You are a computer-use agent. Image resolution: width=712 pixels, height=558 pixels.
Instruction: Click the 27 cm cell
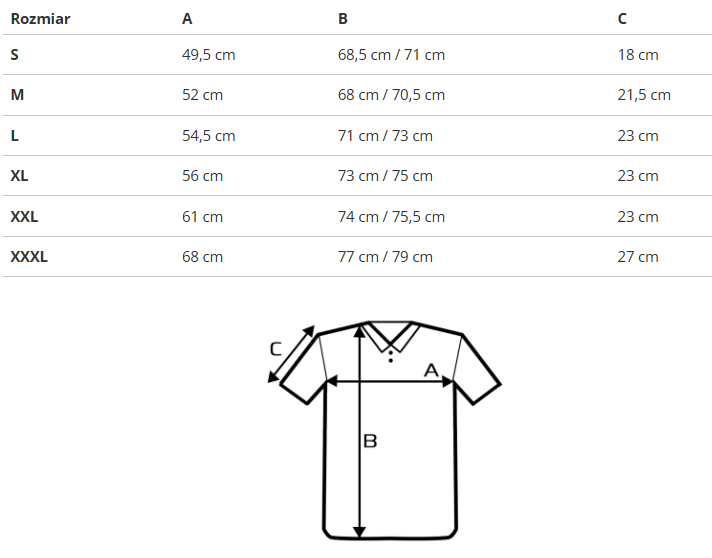pyautogui.click(x=638, y=257)
